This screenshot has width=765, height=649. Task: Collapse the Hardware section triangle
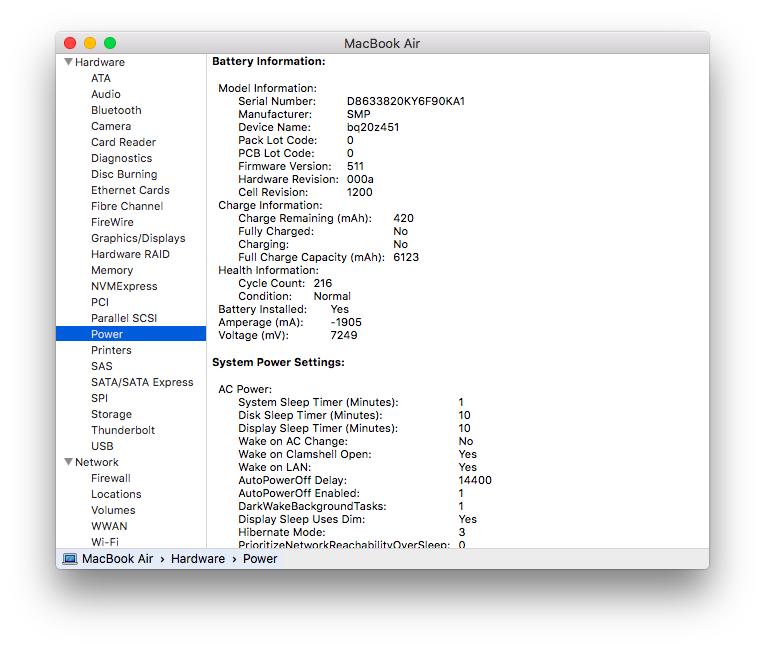click(68, 62)
